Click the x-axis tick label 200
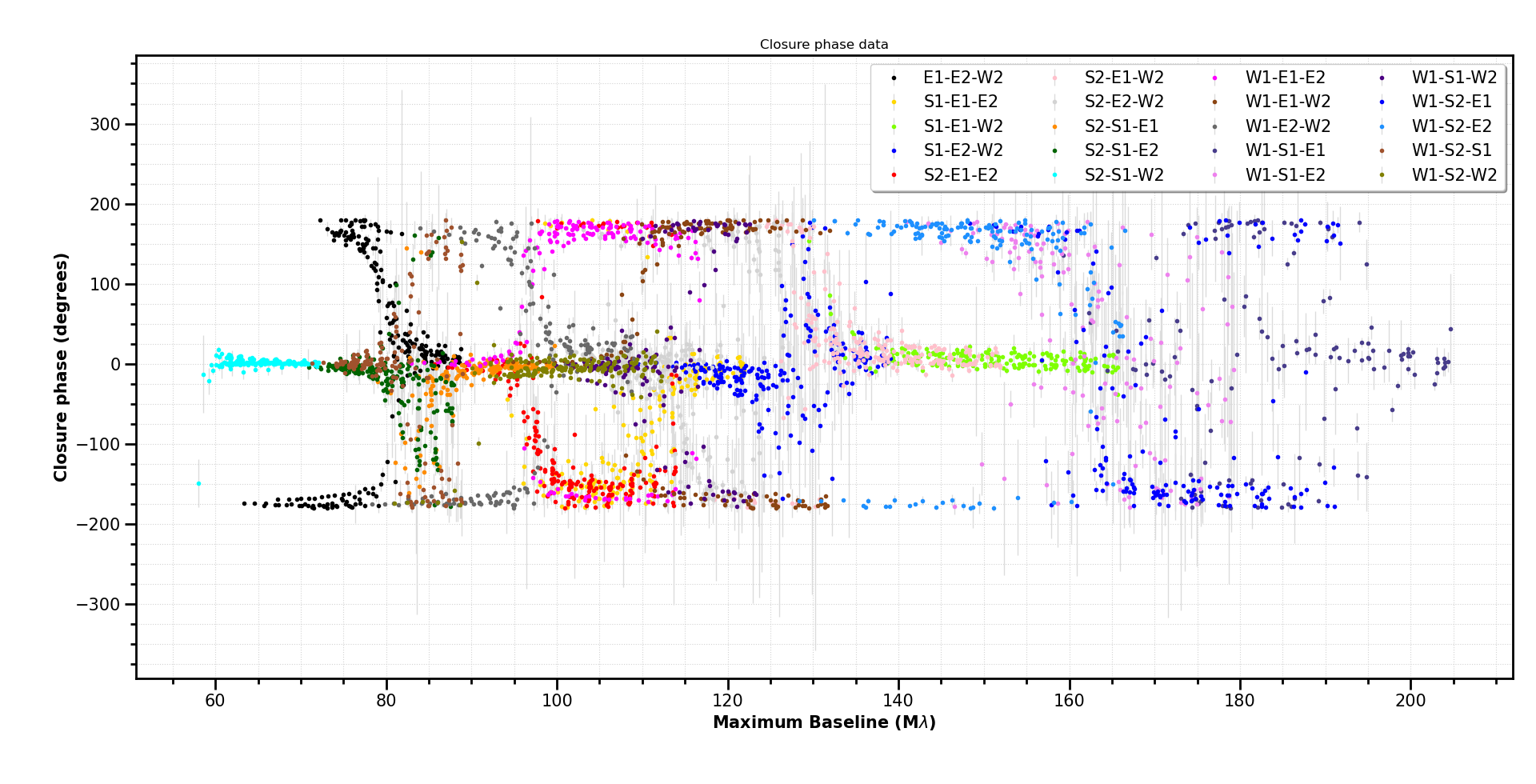Viewport: 1536px width, 784px height. pyautogui.click(x=1411, y=700)
